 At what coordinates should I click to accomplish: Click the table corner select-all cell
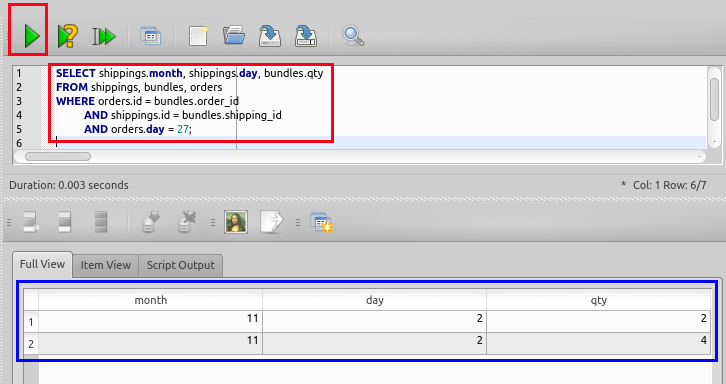click(31, 300)
